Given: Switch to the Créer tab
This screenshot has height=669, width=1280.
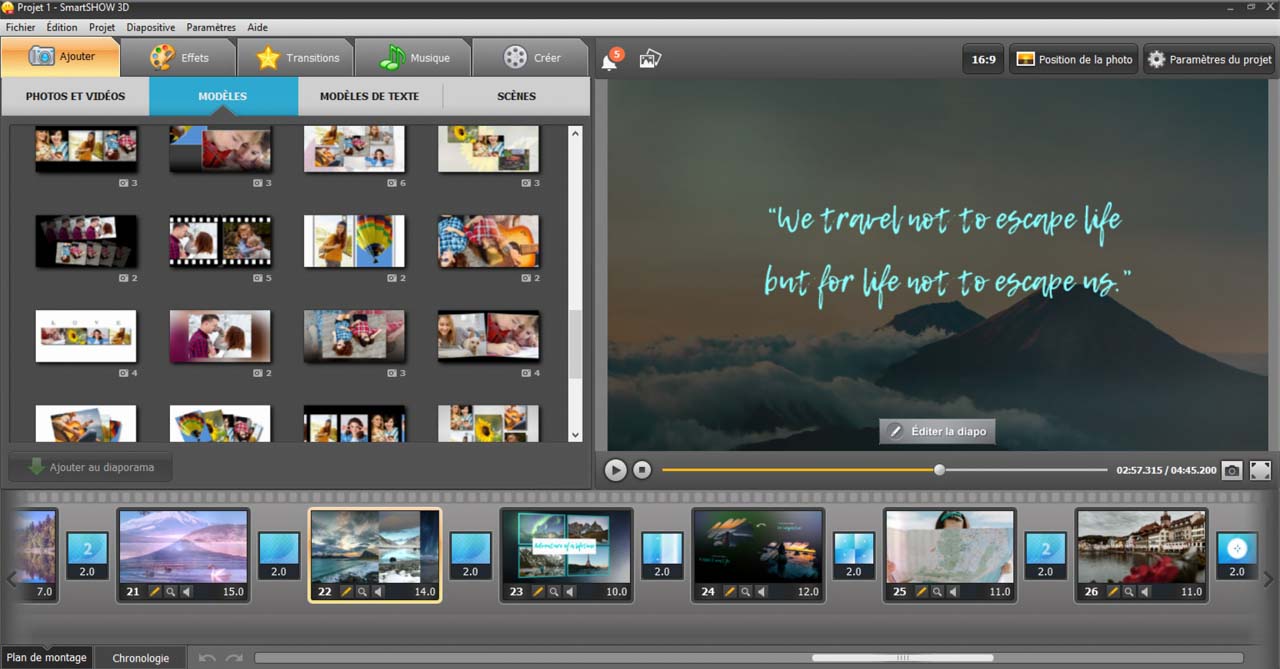Looking at the screenshot, I should 531,58.
